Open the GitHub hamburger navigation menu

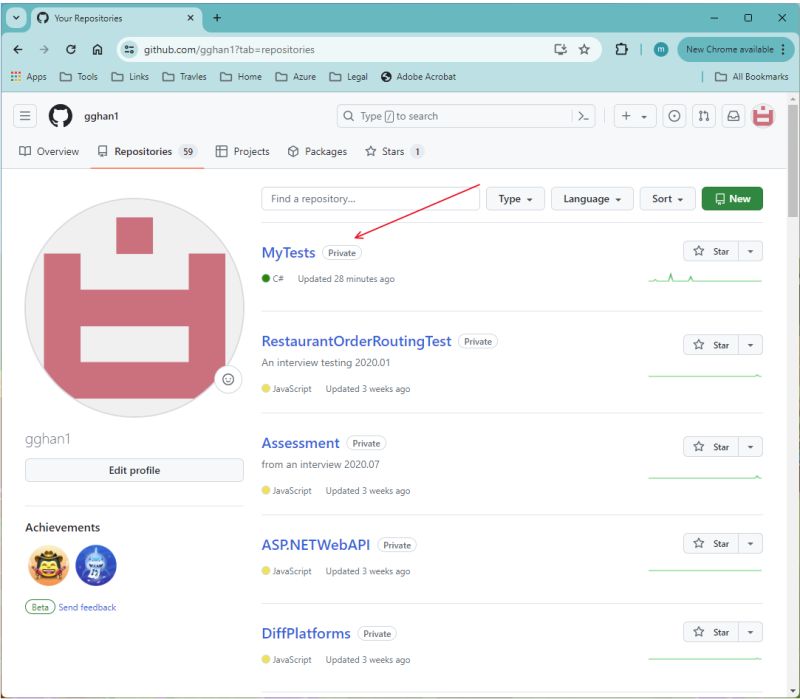pos(25,115)
